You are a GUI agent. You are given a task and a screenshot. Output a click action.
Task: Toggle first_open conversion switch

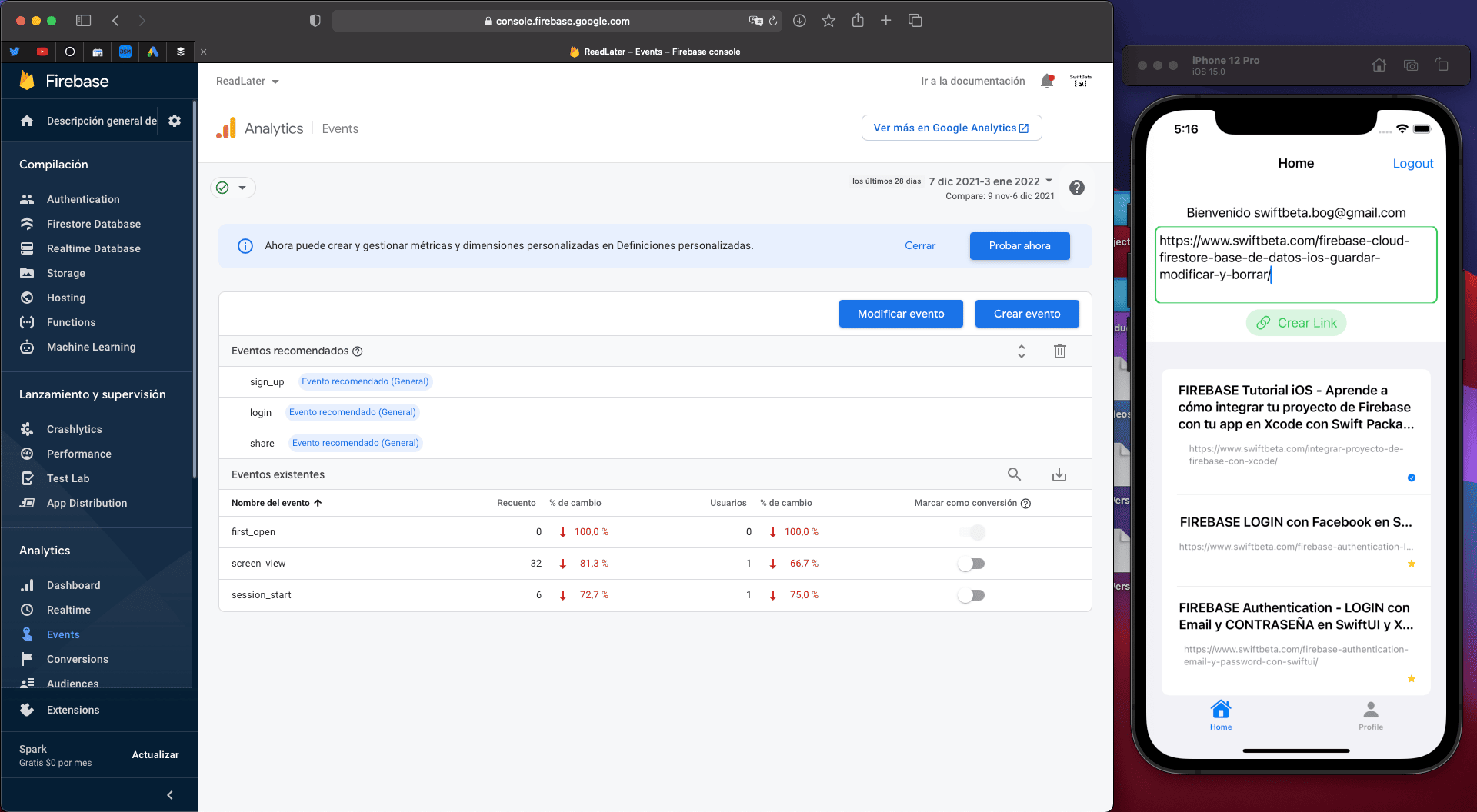coord(972,532)
